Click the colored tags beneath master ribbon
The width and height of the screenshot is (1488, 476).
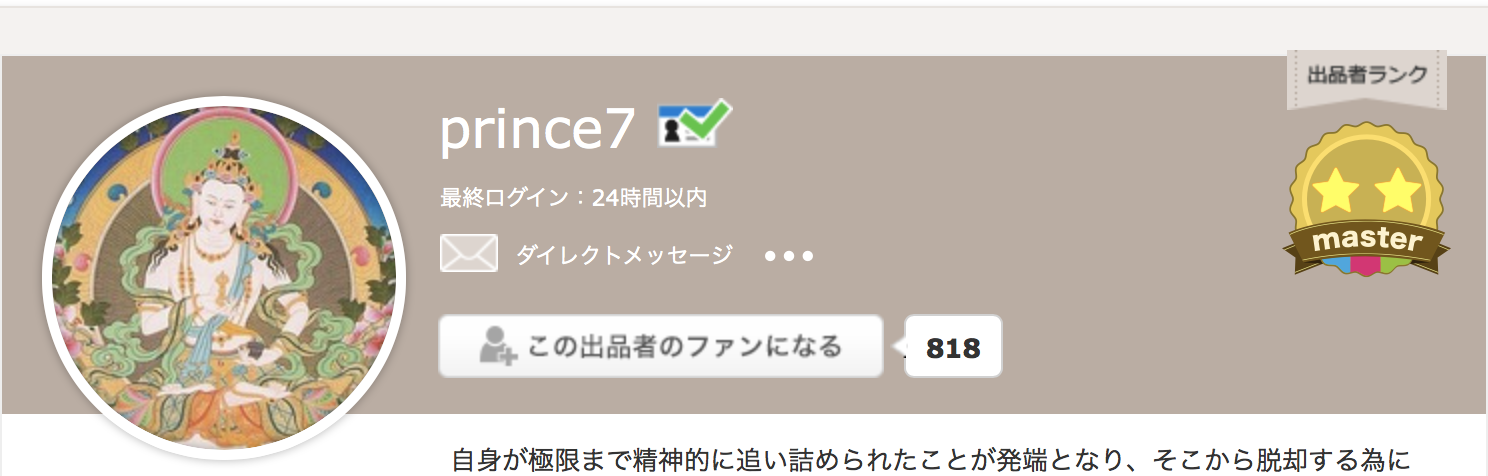click(1367, 266)
